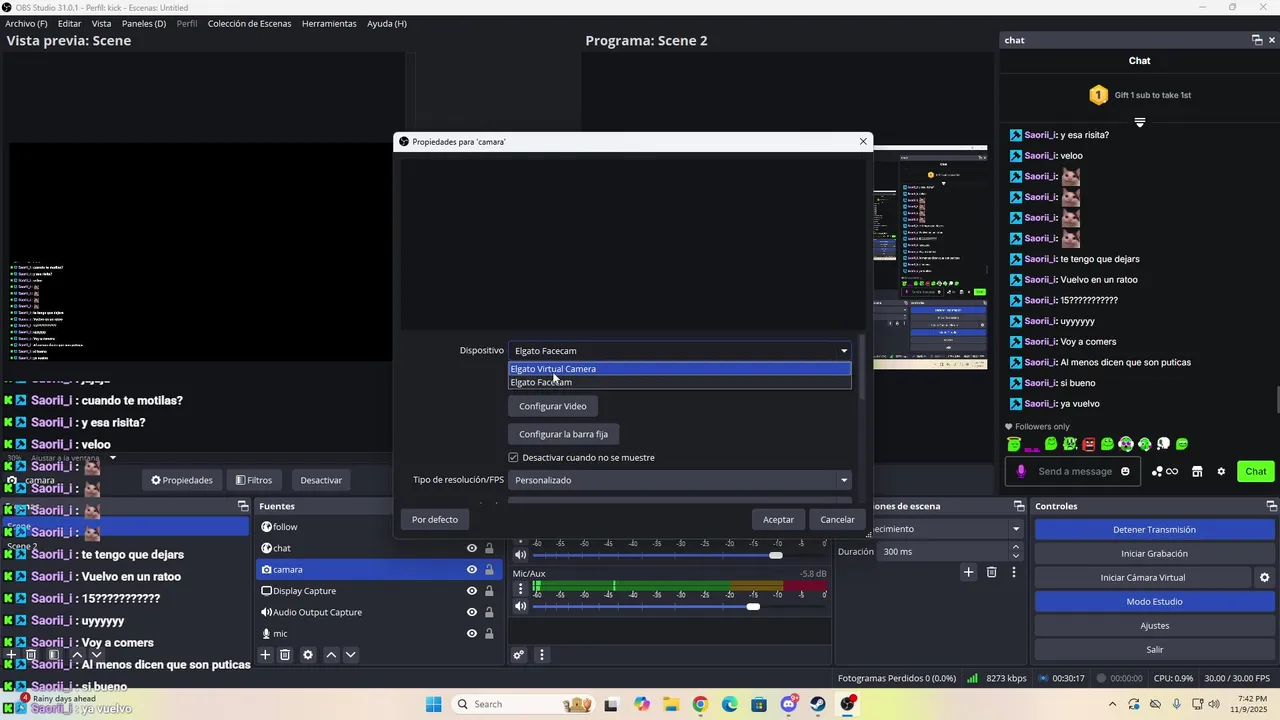The image size is (1280, 720).
Task: Choose Elgato Virtual Camera from the list
Action: click(680, 369)
